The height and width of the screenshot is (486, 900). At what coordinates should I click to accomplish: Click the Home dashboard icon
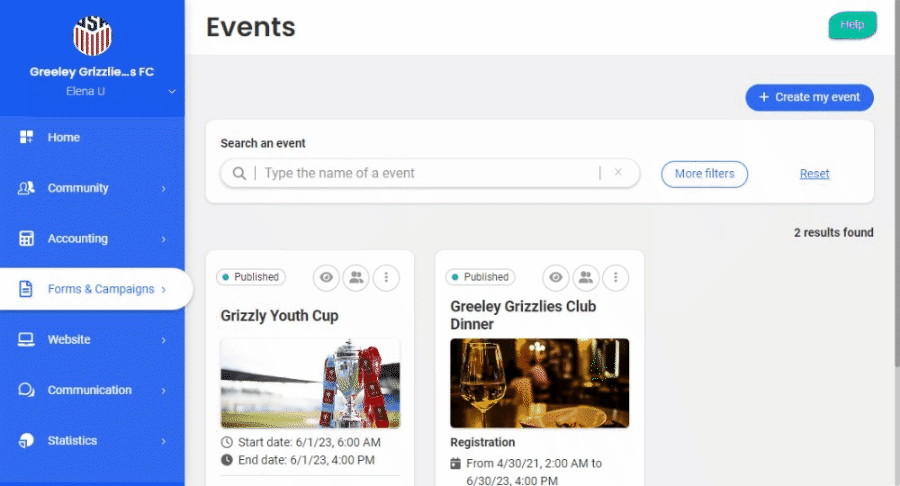[x=27, y=137]
